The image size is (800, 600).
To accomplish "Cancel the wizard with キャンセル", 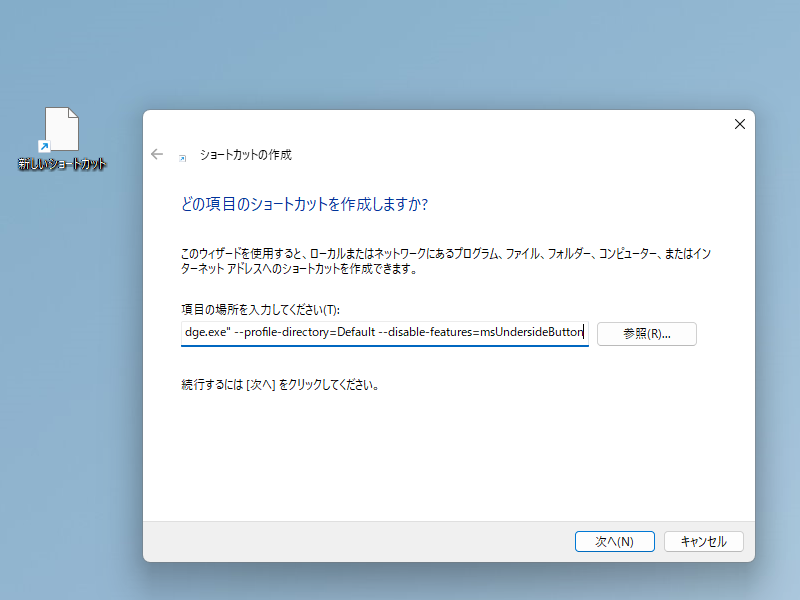I will [x=703, y=541].
